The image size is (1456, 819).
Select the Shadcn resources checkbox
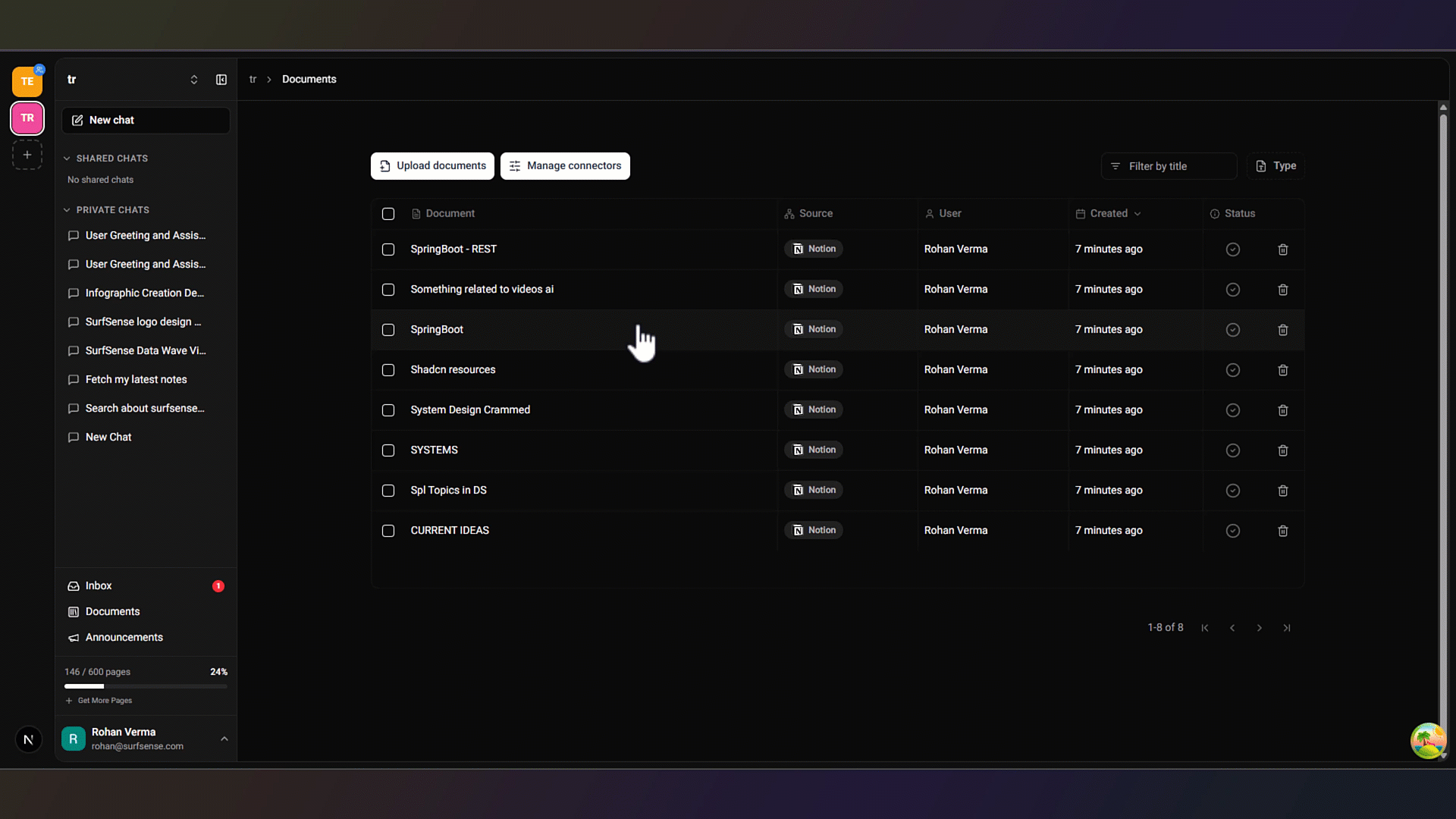[x=388, y=370]
